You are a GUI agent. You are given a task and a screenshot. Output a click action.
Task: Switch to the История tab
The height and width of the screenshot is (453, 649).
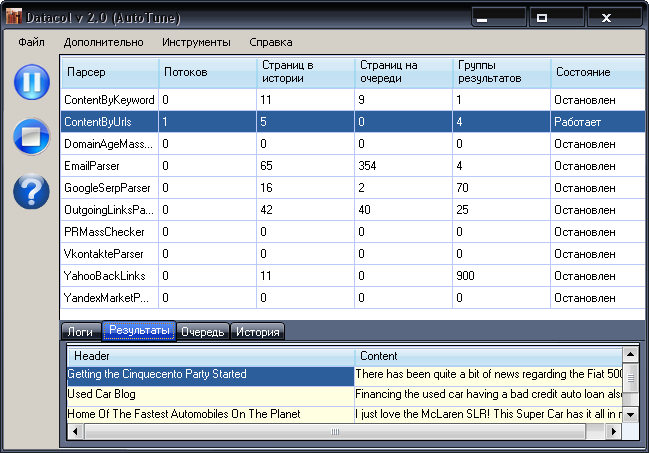[257, 332]
